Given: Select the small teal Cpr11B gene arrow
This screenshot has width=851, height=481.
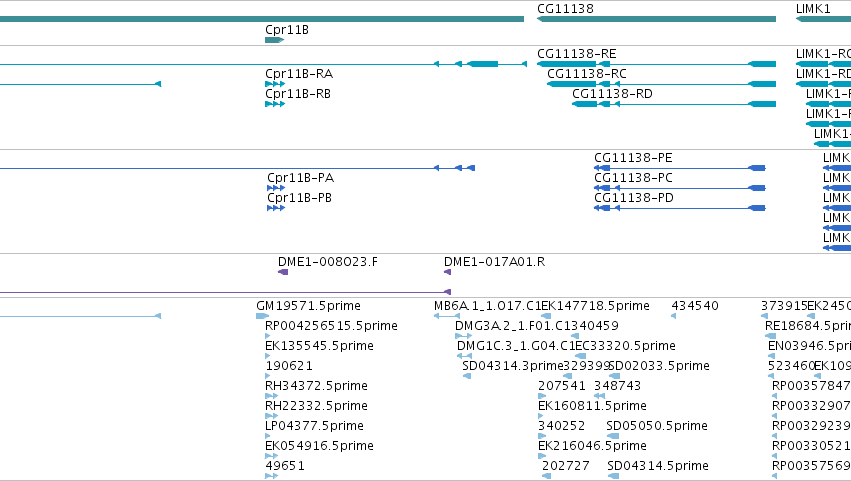Looking at the screenshot, I should pyautogui.click(x=275, y=40).
